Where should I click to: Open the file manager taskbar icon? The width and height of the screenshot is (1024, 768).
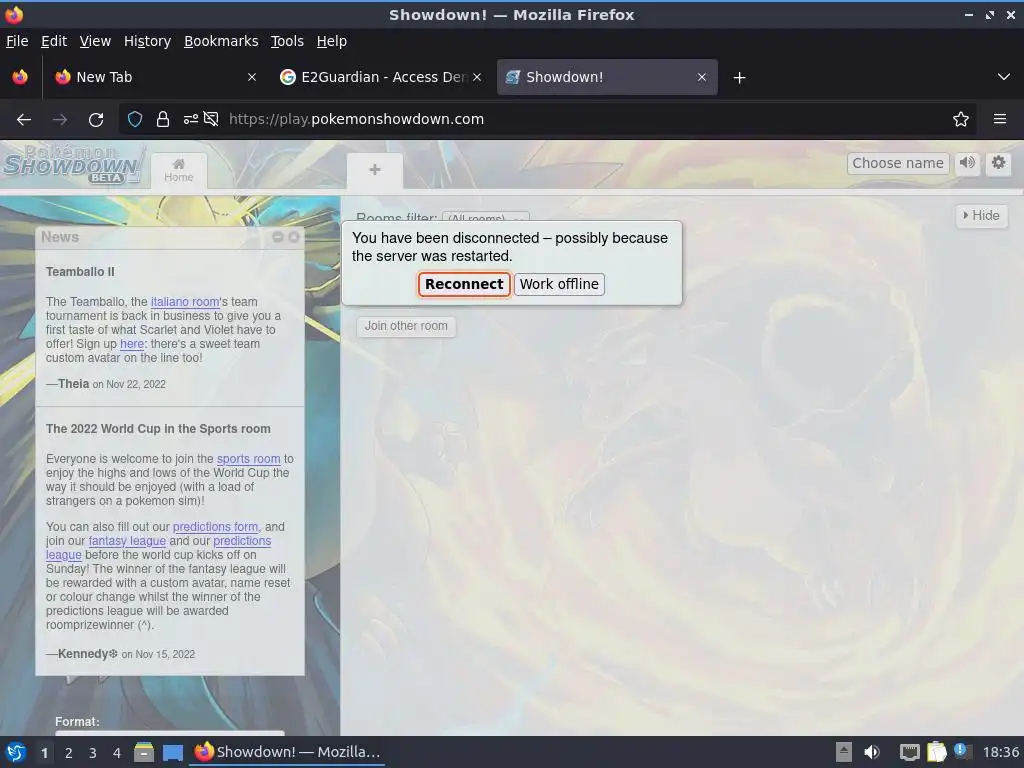[144, 752]
